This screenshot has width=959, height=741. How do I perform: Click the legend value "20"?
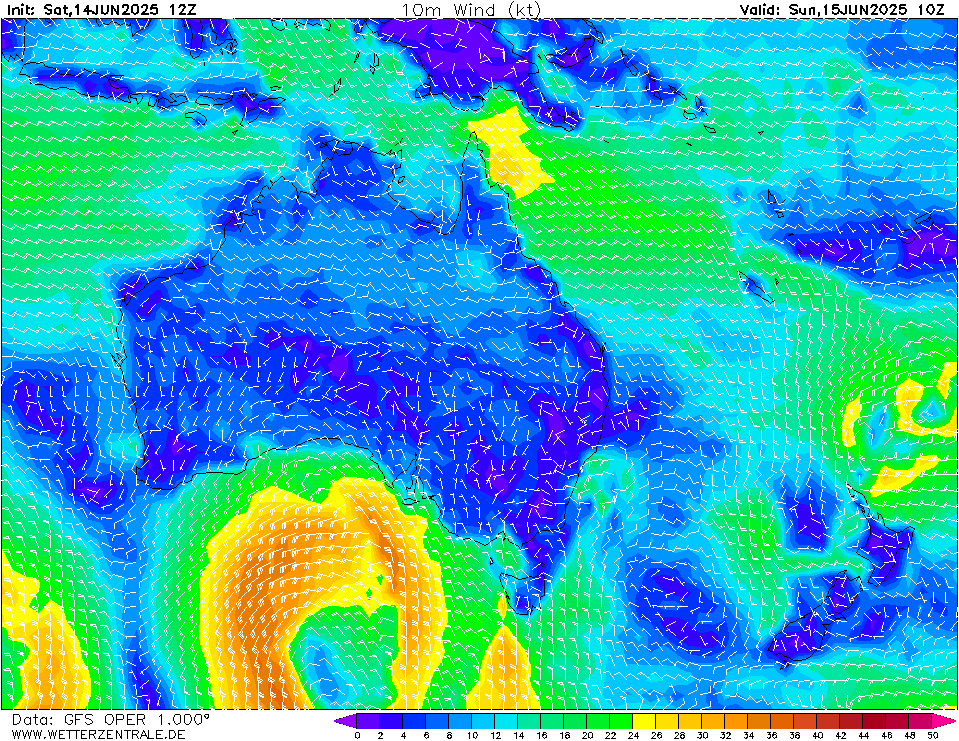coord(587,735)
